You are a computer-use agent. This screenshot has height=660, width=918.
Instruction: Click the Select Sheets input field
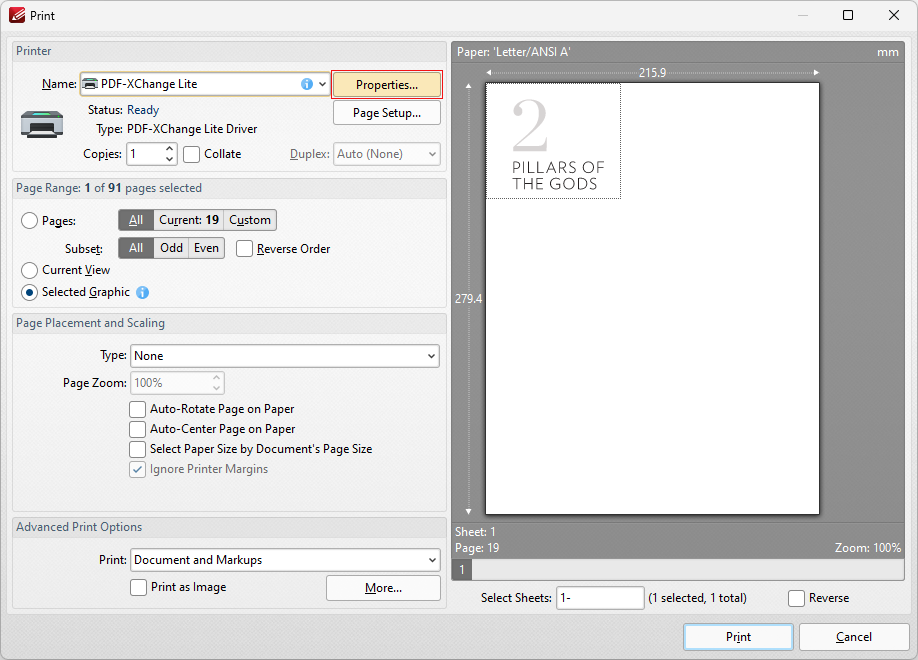tap(600, 598)
